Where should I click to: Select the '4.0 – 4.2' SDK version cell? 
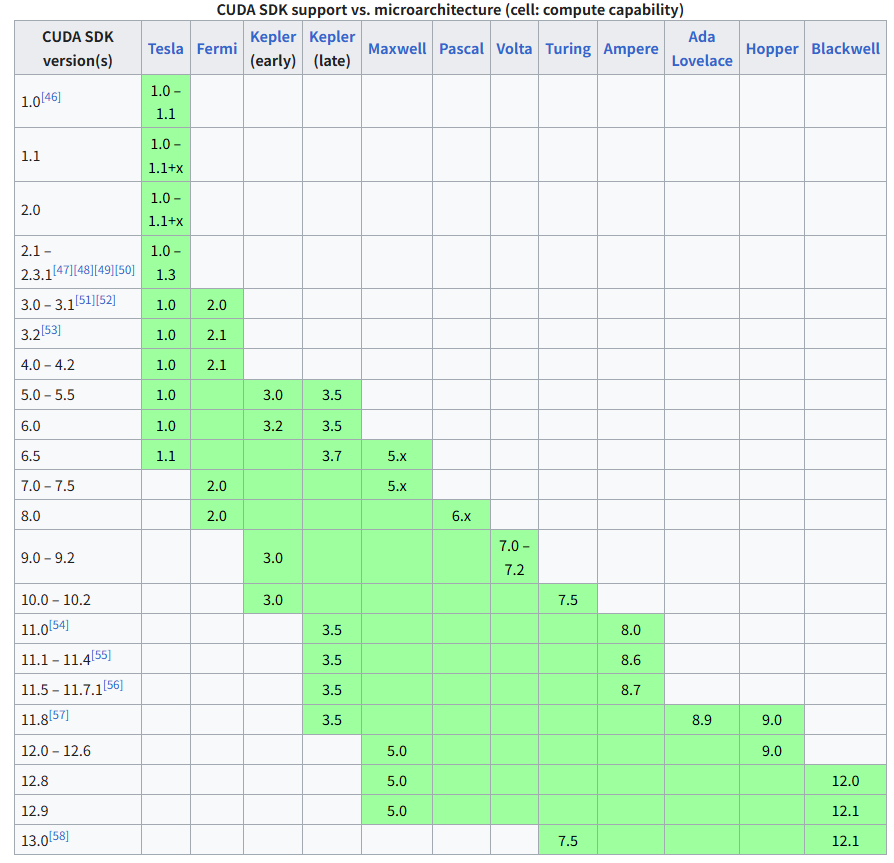pos(78,365)
